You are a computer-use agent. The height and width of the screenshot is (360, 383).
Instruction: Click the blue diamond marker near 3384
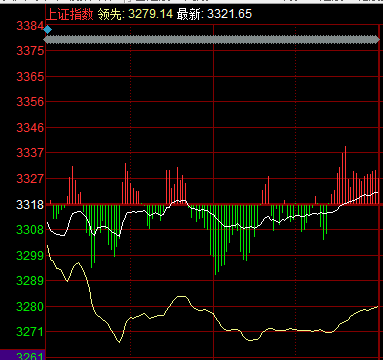coord(48,30)
